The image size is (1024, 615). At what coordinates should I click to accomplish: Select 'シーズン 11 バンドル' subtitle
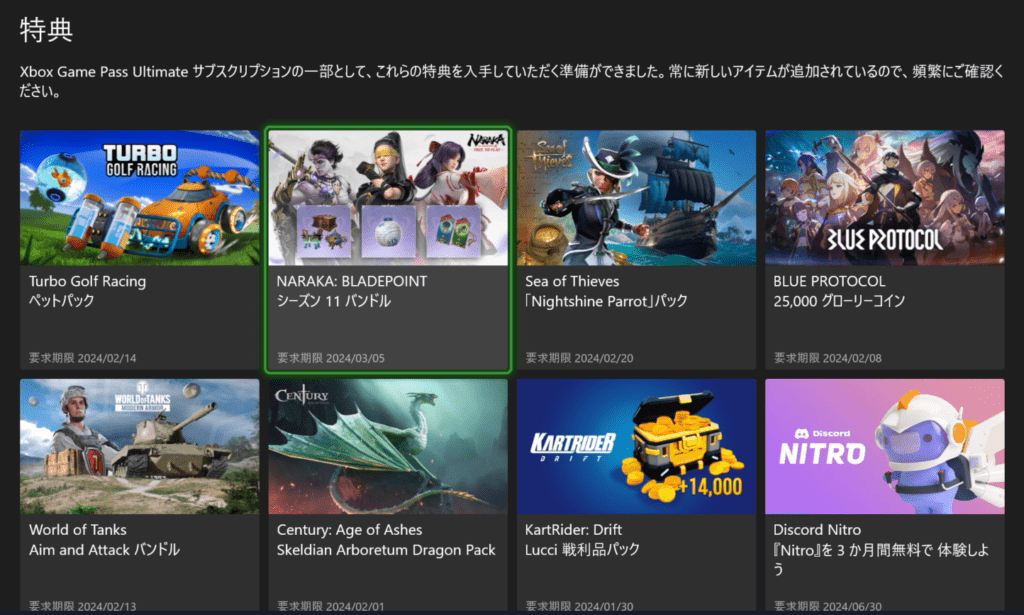point(334,301)
